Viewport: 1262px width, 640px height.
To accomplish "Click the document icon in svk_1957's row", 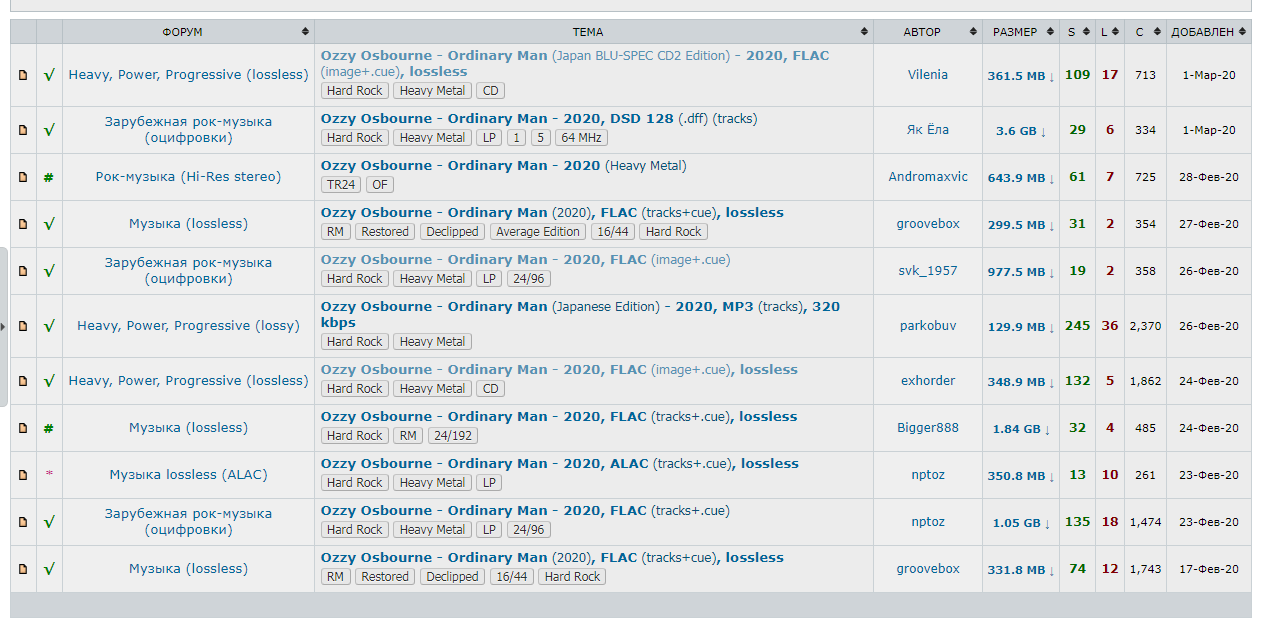I will tap(23, 271).
